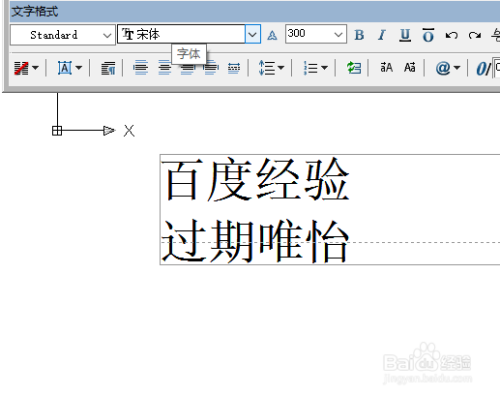Toggle Italic formatting
500x396 pixels.
(x=382, y=35)
